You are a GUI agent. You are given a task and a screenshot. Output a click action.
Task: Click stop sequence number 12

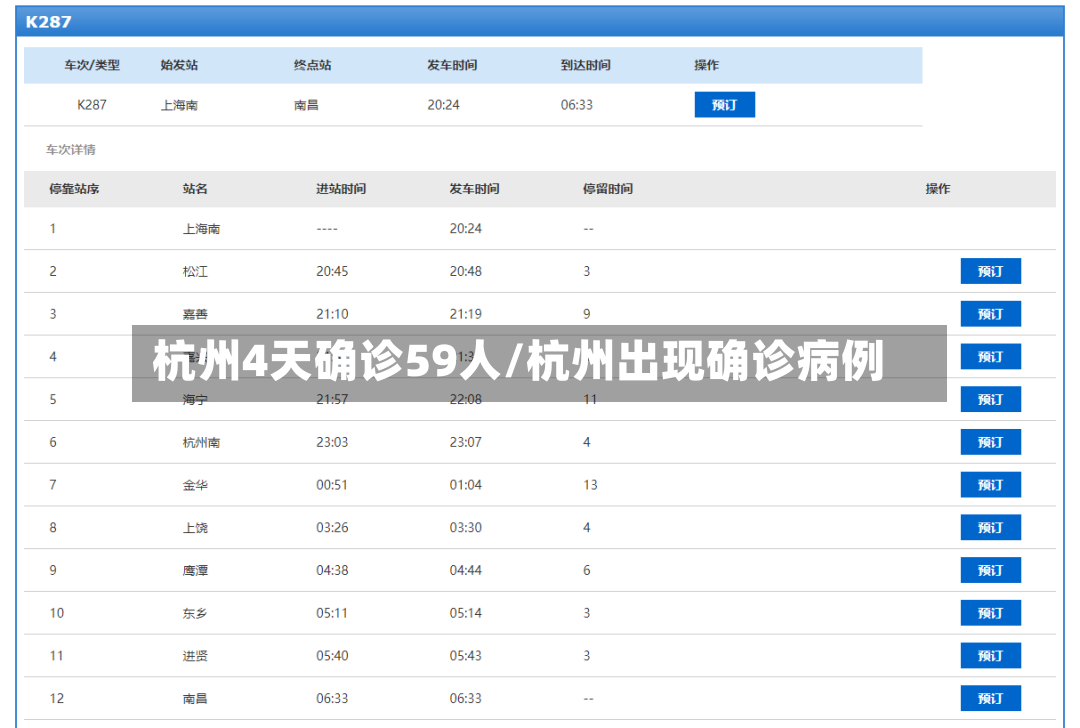56,698
